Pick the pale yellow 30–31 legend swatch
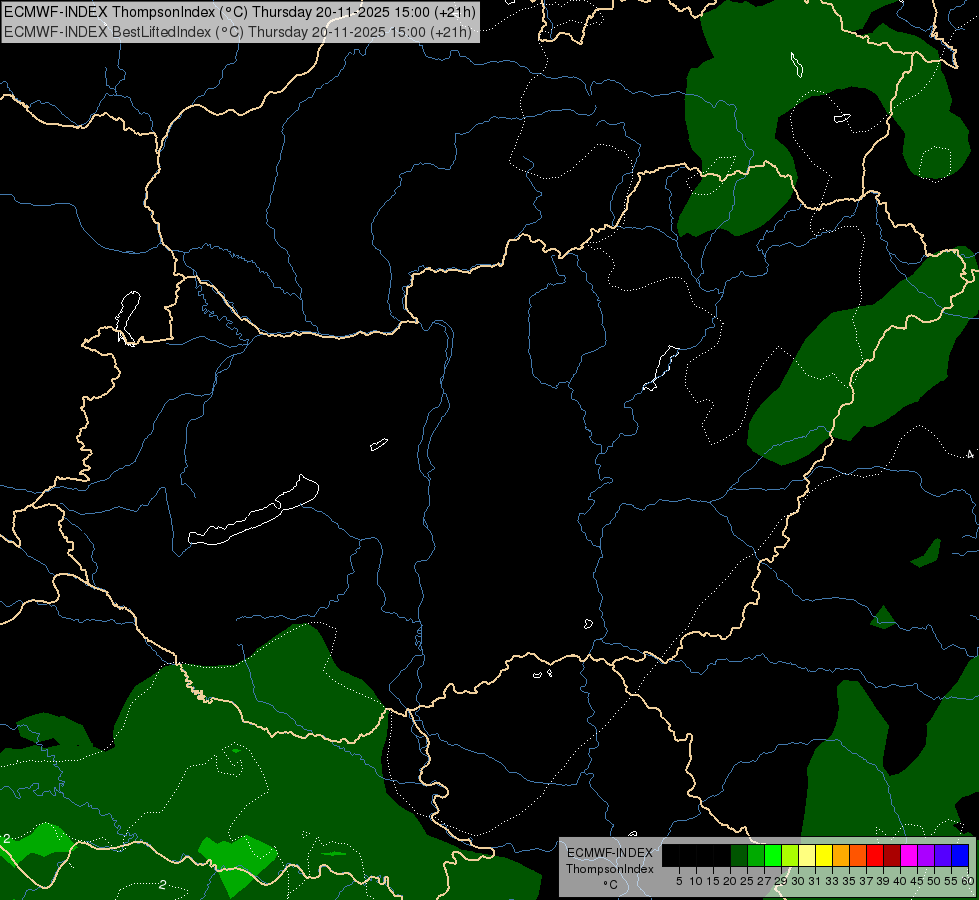The width and height of the screenshot is (979, 900). pyautogui.click(x=807, y=855)
